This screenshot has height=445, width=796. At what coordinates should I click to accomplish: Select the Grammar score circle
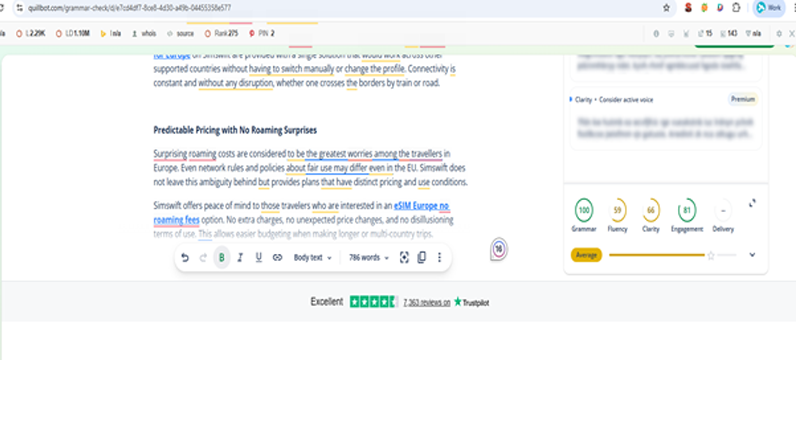click(583, 210)
